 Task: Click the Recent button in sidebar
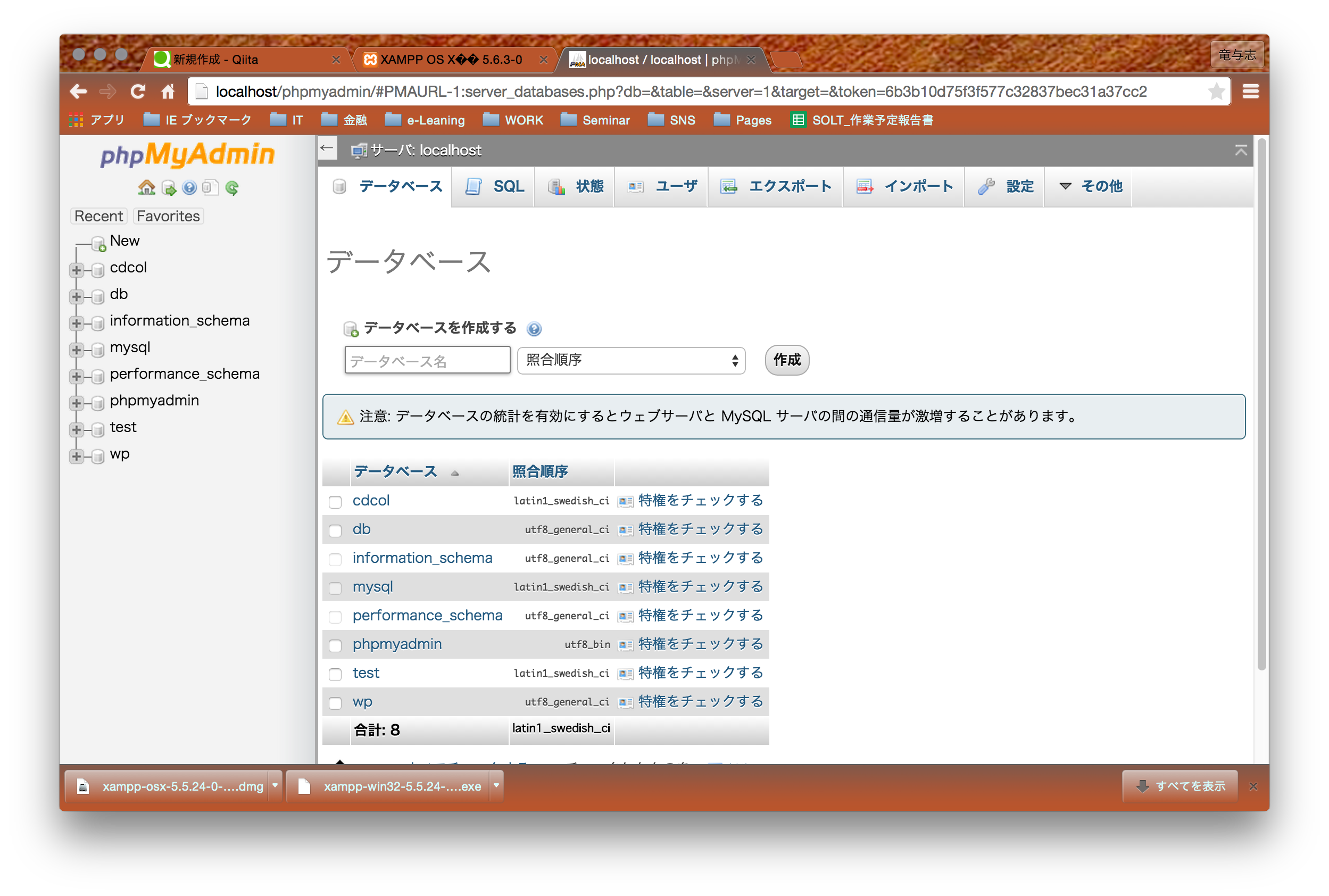pos(98,216)
